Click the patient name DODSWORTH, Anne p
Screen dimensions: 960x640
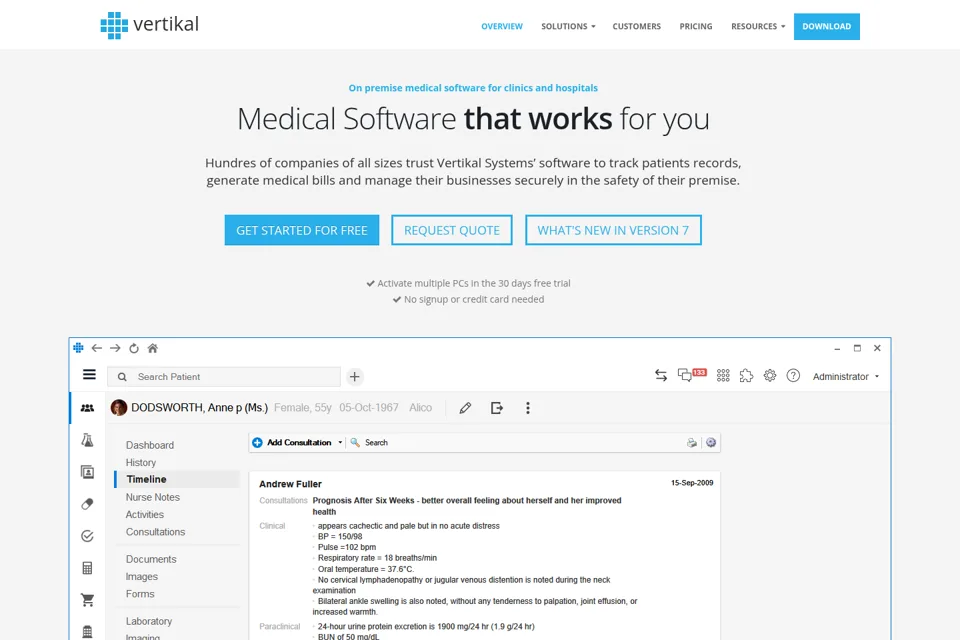tap(200, 407)
